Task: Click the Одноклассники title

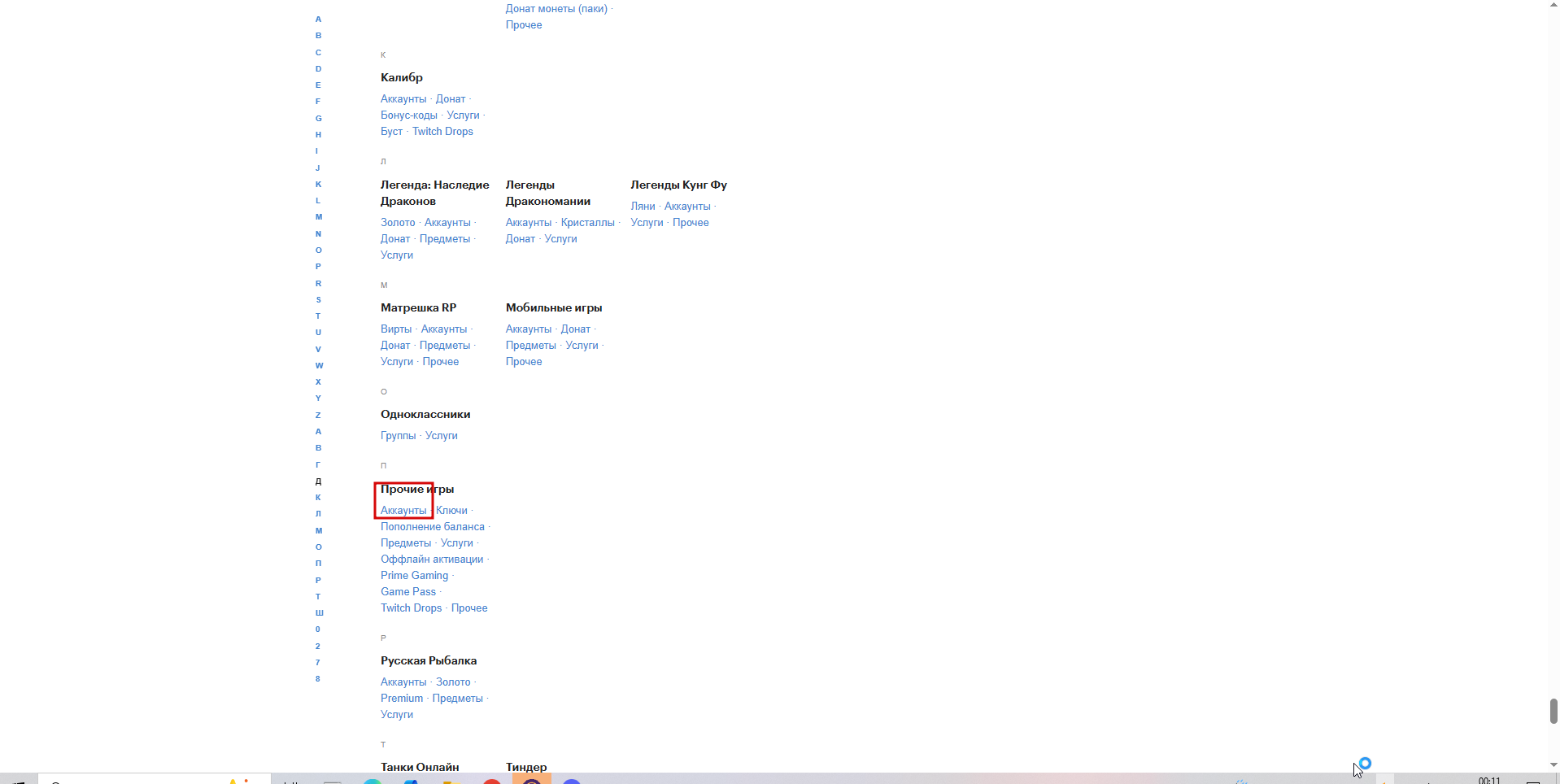Action: coord(425,415)
